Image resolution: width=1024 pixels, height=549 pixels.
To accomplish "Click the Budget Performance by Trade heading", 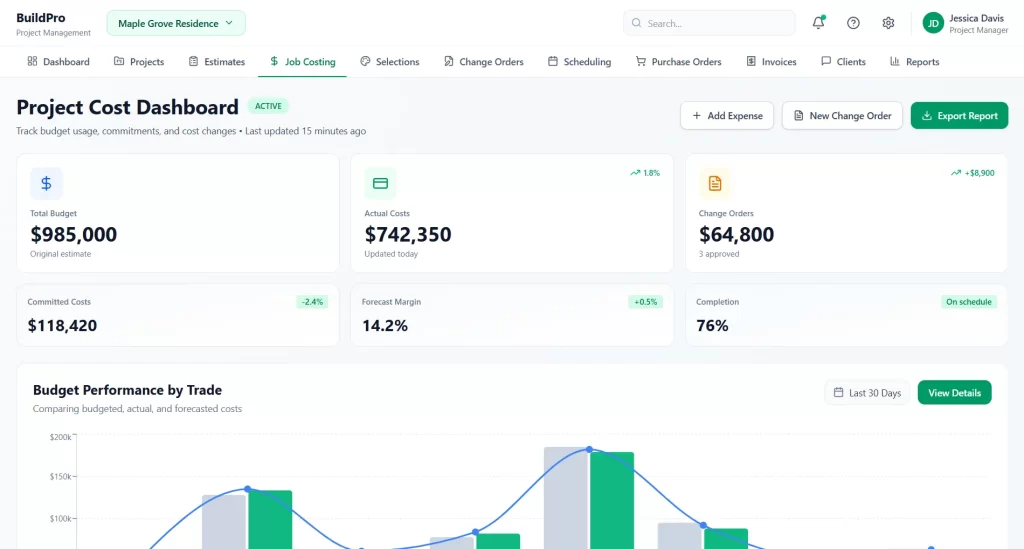I will pyautogui.click(x=127, y=390).
